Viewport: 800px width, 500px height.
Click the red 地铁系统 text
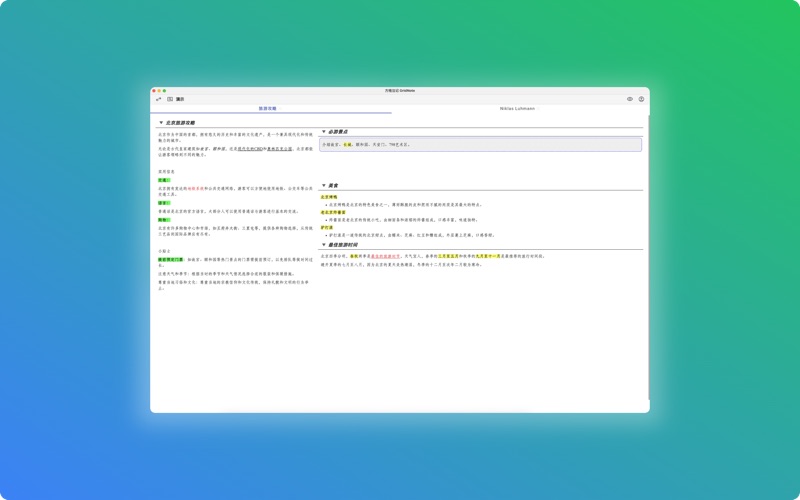(x=196, y=188)
